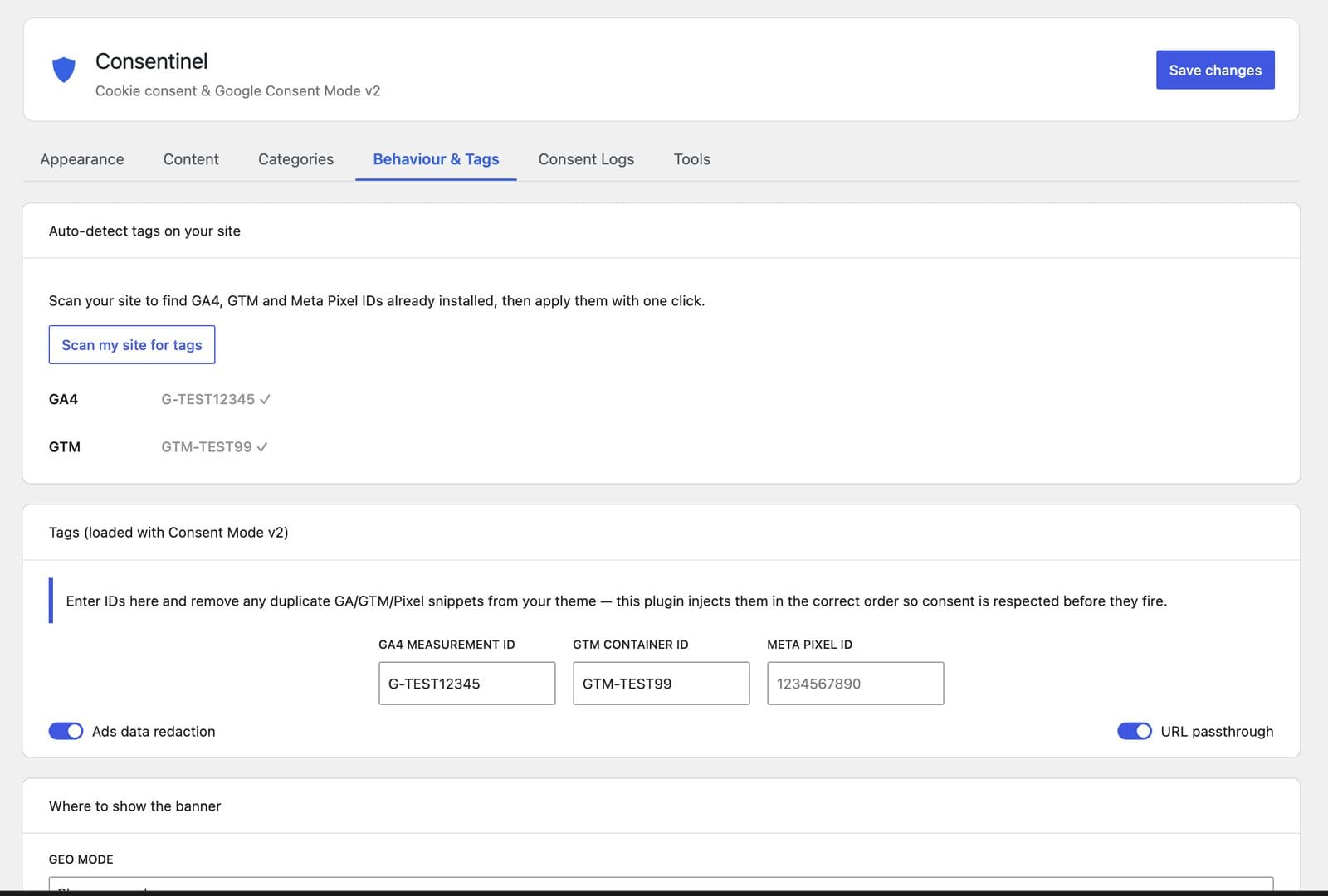Click the Auto-detect tags on your site heading

[x=144, y=231]
